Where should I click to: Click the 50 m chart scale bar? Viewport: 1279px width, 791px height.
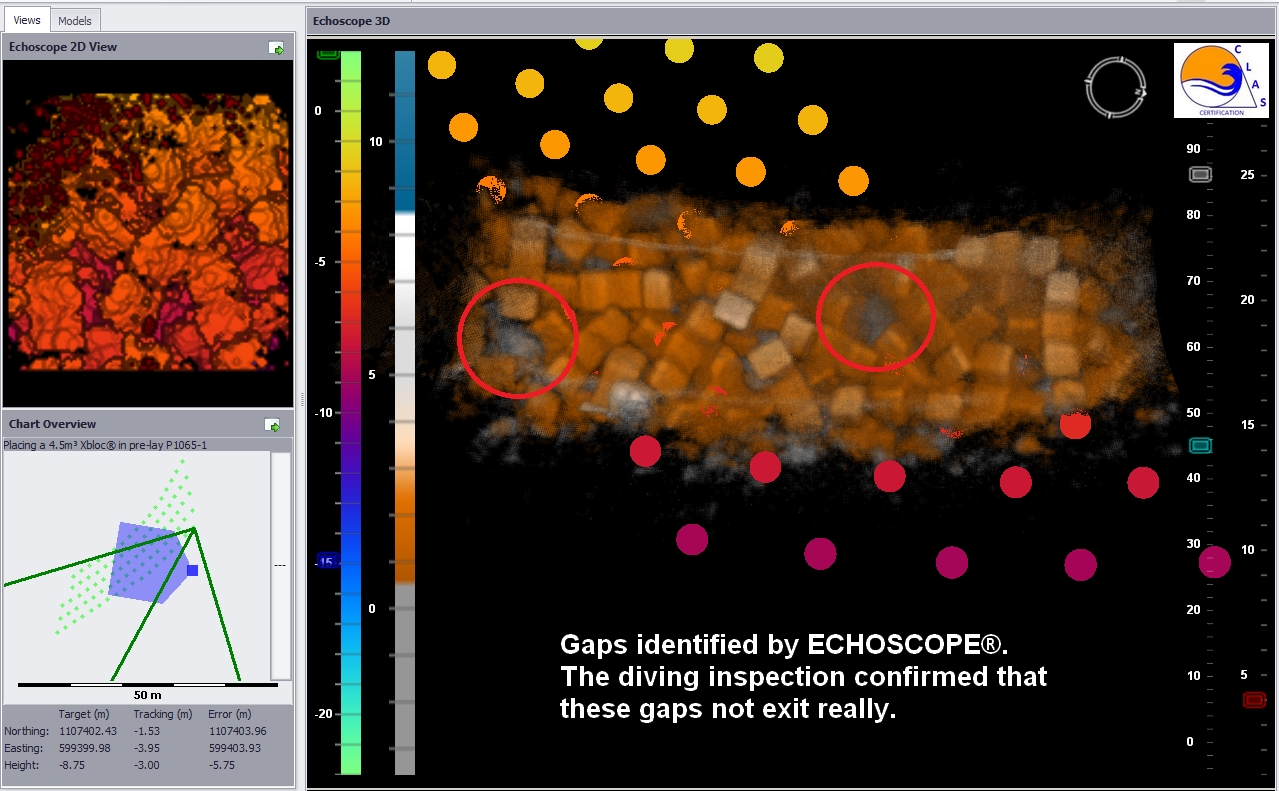click(x=148, y=685)
